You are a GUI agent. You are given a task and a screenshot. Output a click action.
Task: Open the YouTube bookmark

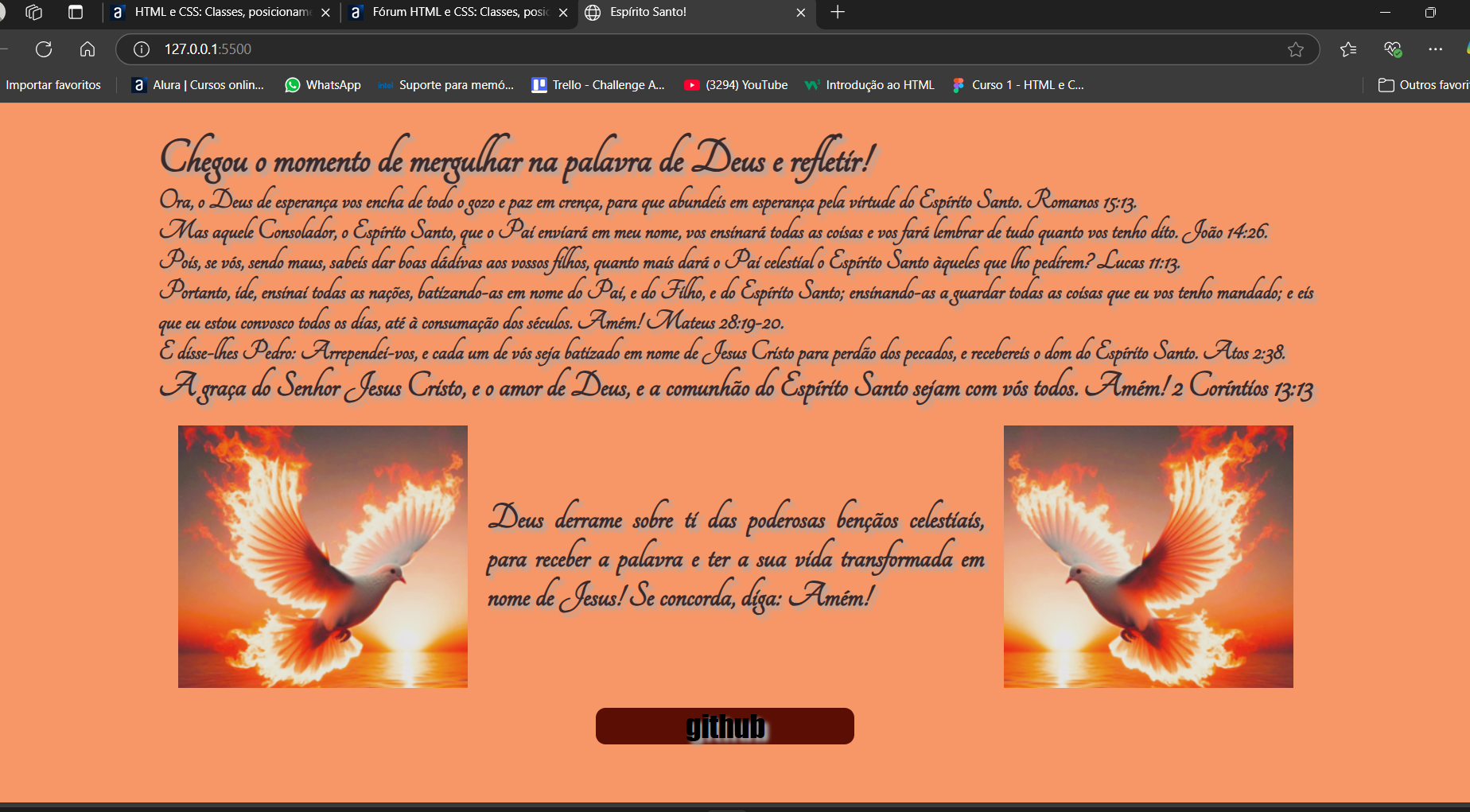click(x=736, y=85)
